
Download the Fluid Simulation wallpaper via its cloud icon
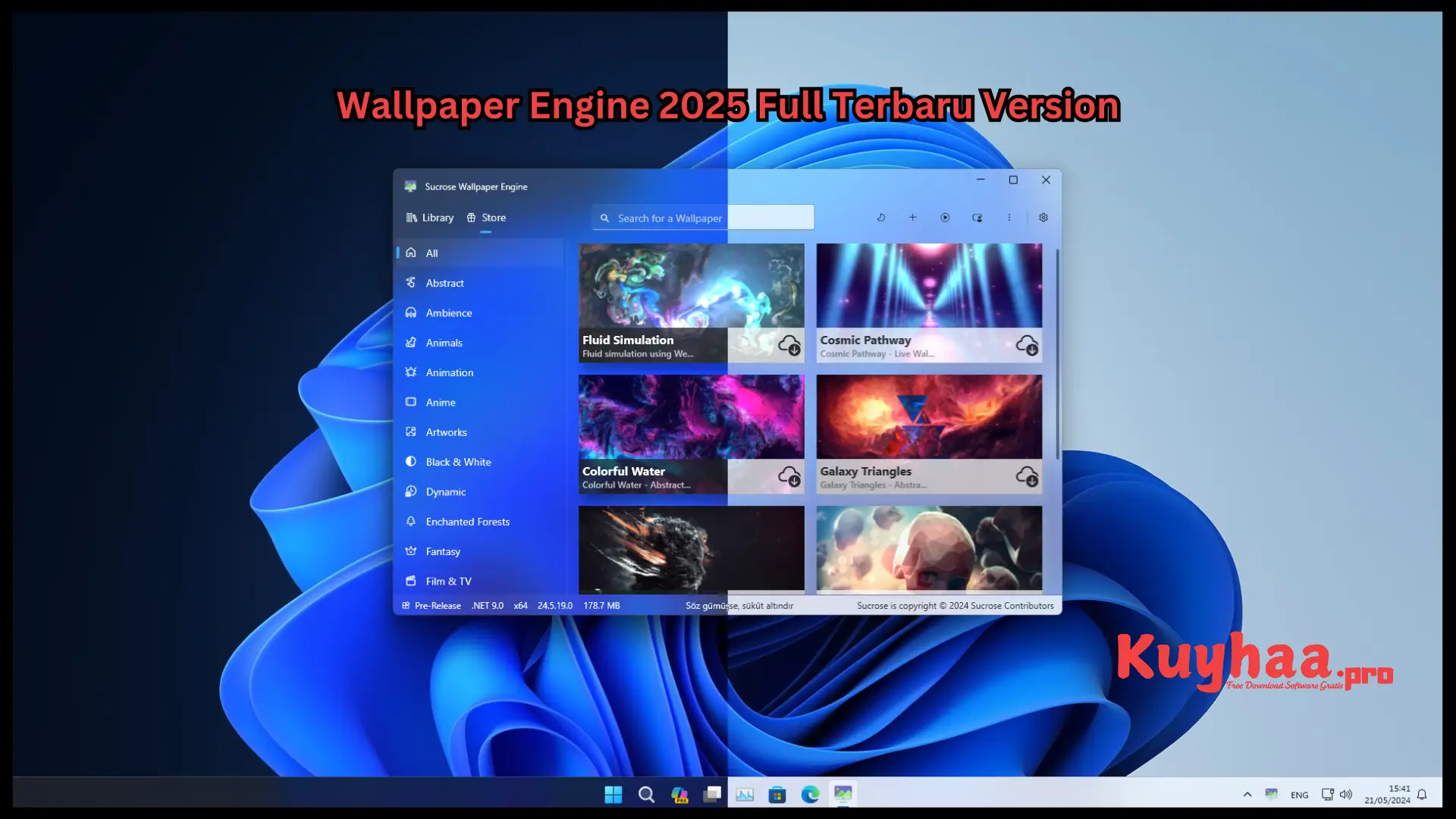coord(791,347)
